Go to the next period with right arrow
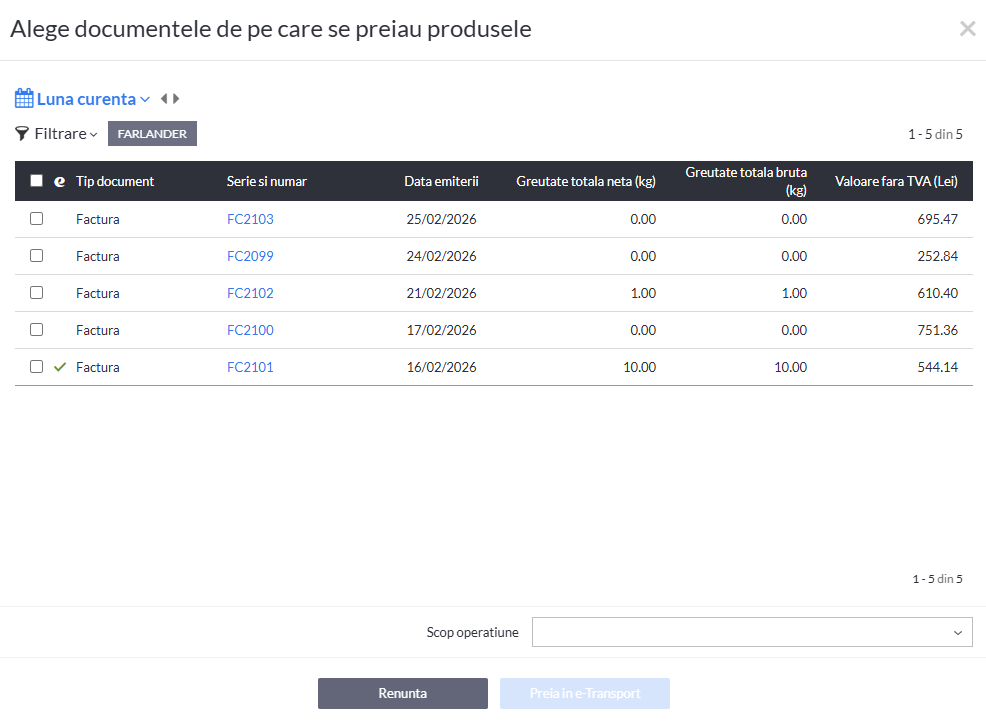This screenshot has height=721, width=986. [176, 99]
